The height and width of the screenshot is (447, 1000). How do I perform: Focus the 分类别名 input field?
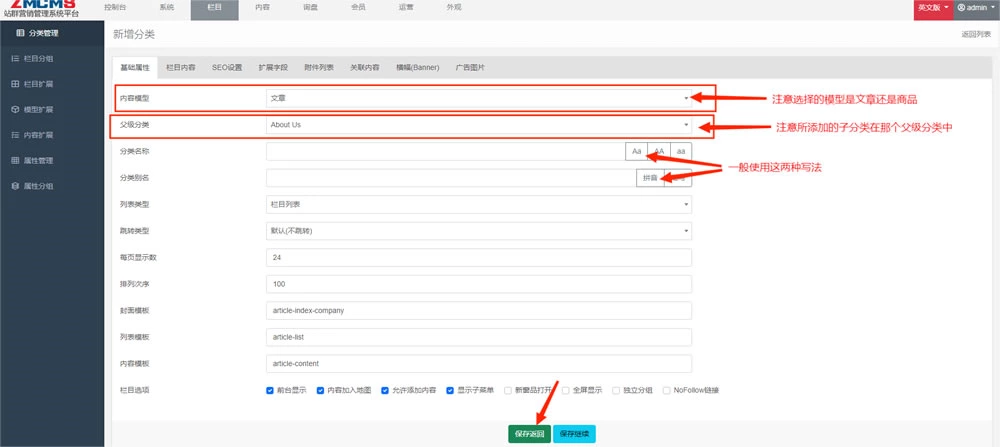pyautogui.click(x=451, y=178)
